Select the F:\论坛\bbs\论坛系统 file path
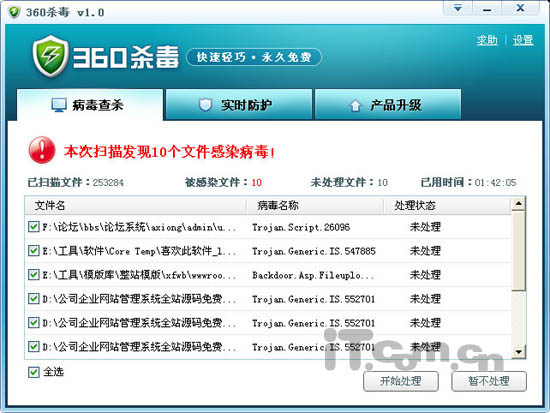 pos(139,227)
